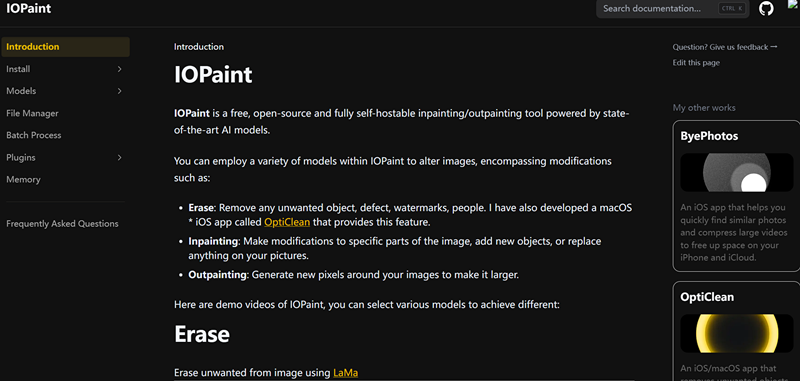
Task: Open the LaMa model link
Action: [345, 373]
